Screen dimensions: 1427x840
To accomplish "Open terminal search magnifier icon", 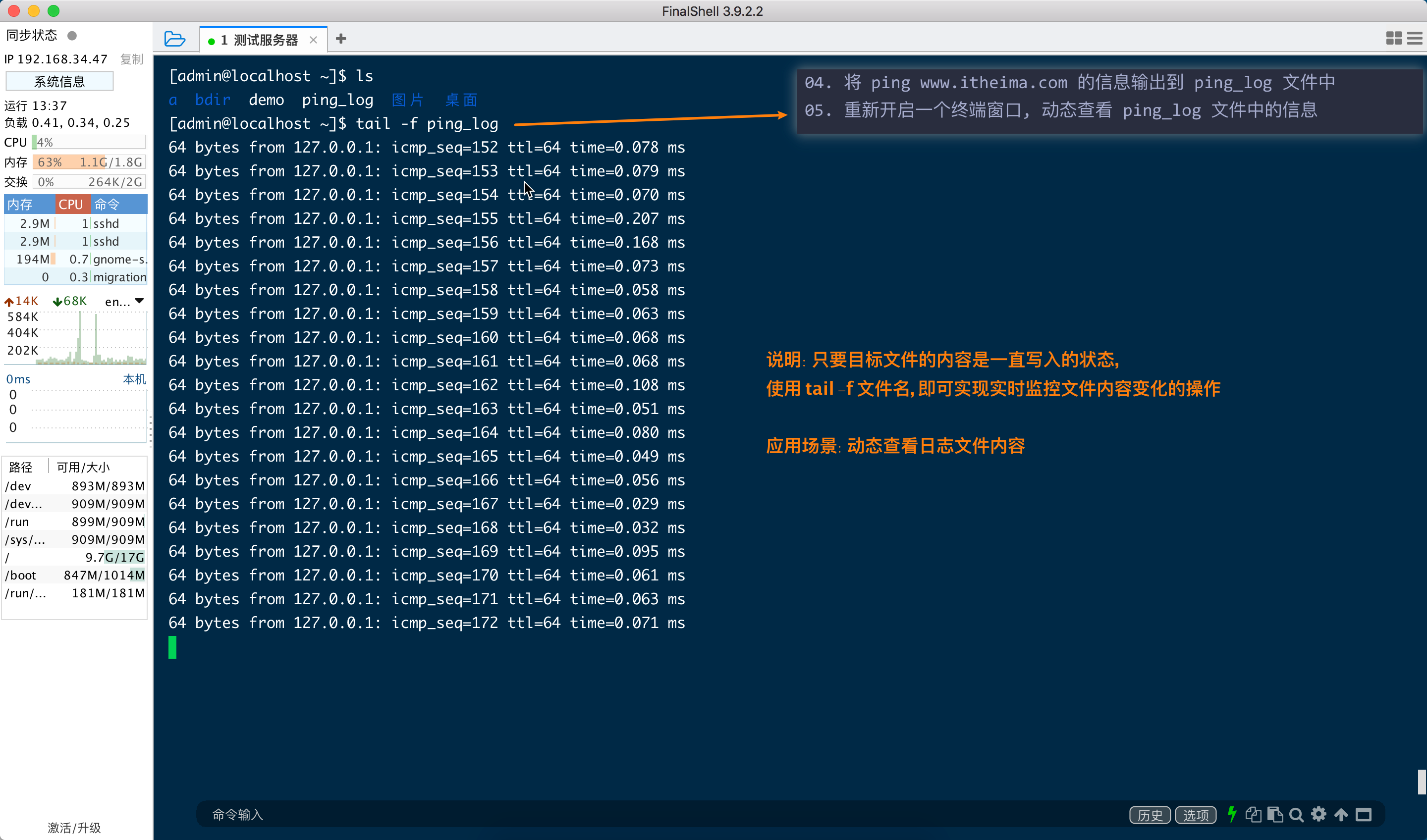I will tap(1296, 815).
